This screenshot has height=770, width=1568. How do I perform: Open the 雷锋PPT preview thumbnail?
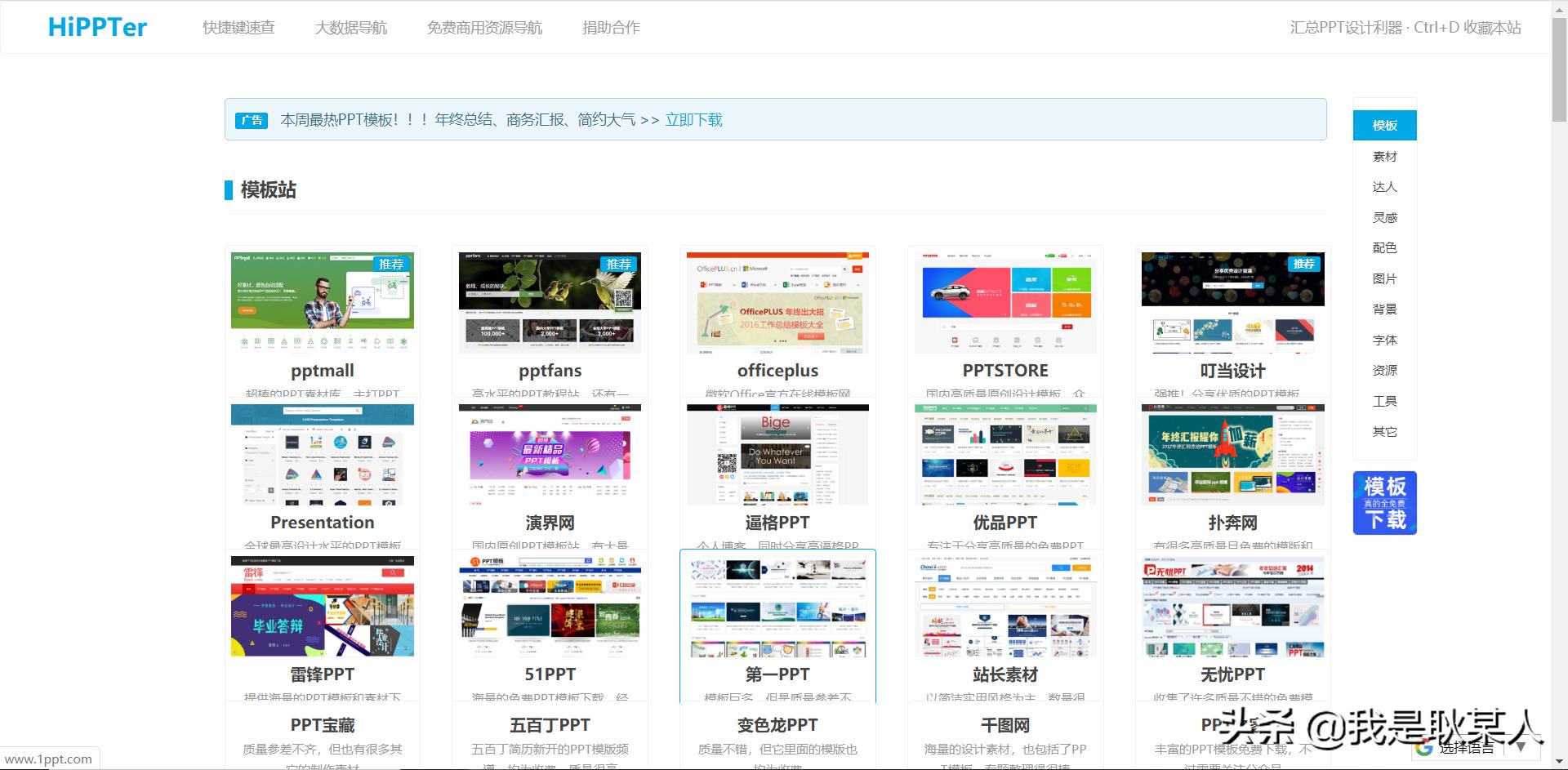pyautogui.click(x=322, y=607)
